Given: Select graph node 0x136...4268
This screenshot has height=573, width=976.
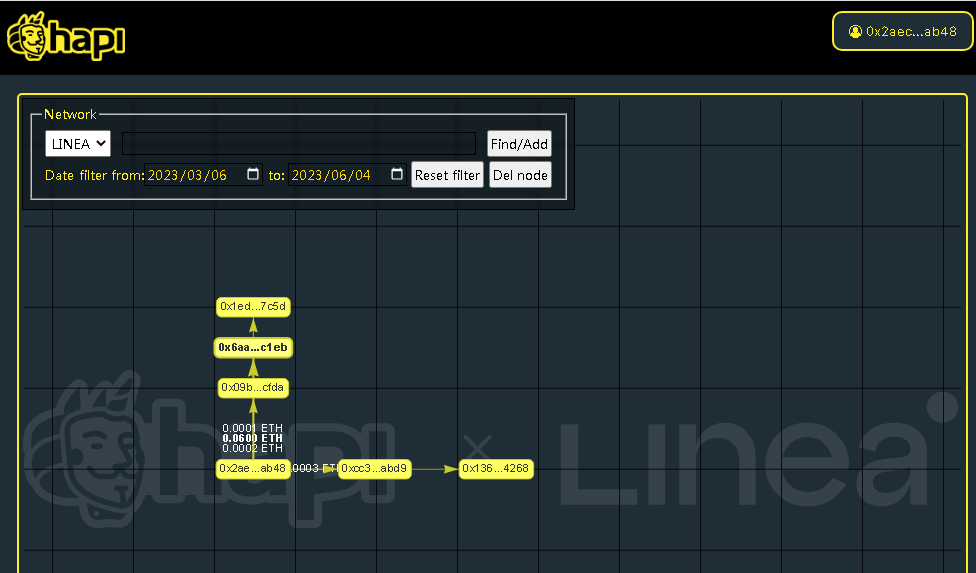Looking at the screenshot, I should tap(496, 468).
